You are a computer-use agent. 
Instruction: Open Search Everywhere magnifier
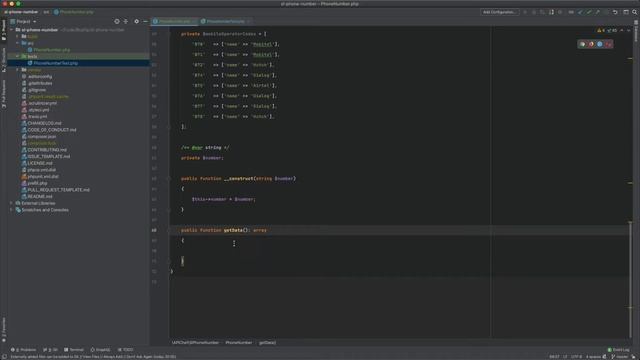[x=635, y=12]
